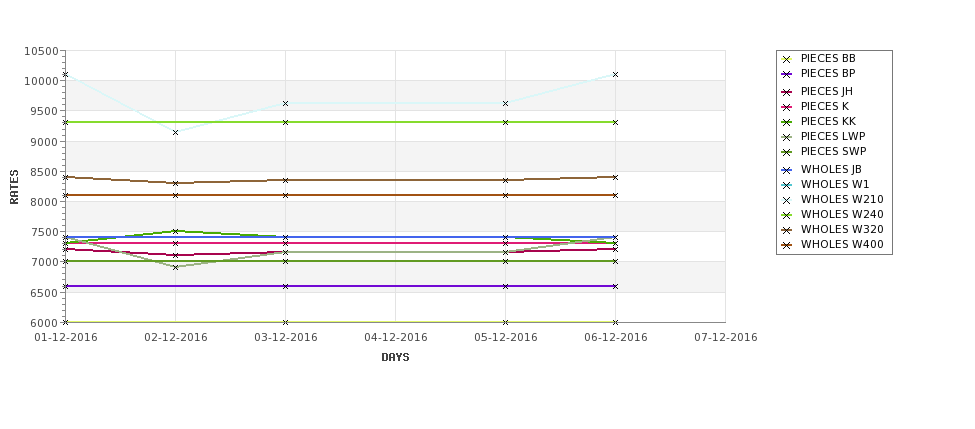Click the 01-12-2016 axis date label
The image size is (975, 429).
pyautogui.click(x=66, y=338)
